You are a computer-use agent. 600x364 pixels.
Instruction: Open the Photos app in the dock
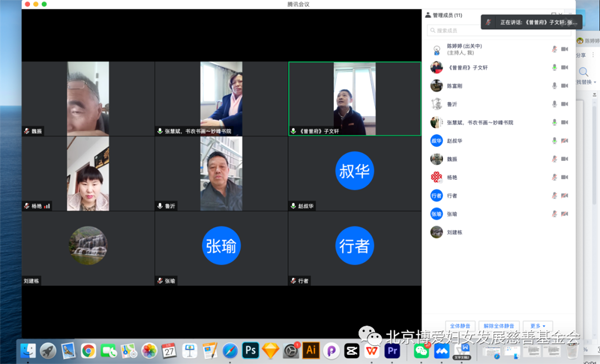click(x=149, y=351)
